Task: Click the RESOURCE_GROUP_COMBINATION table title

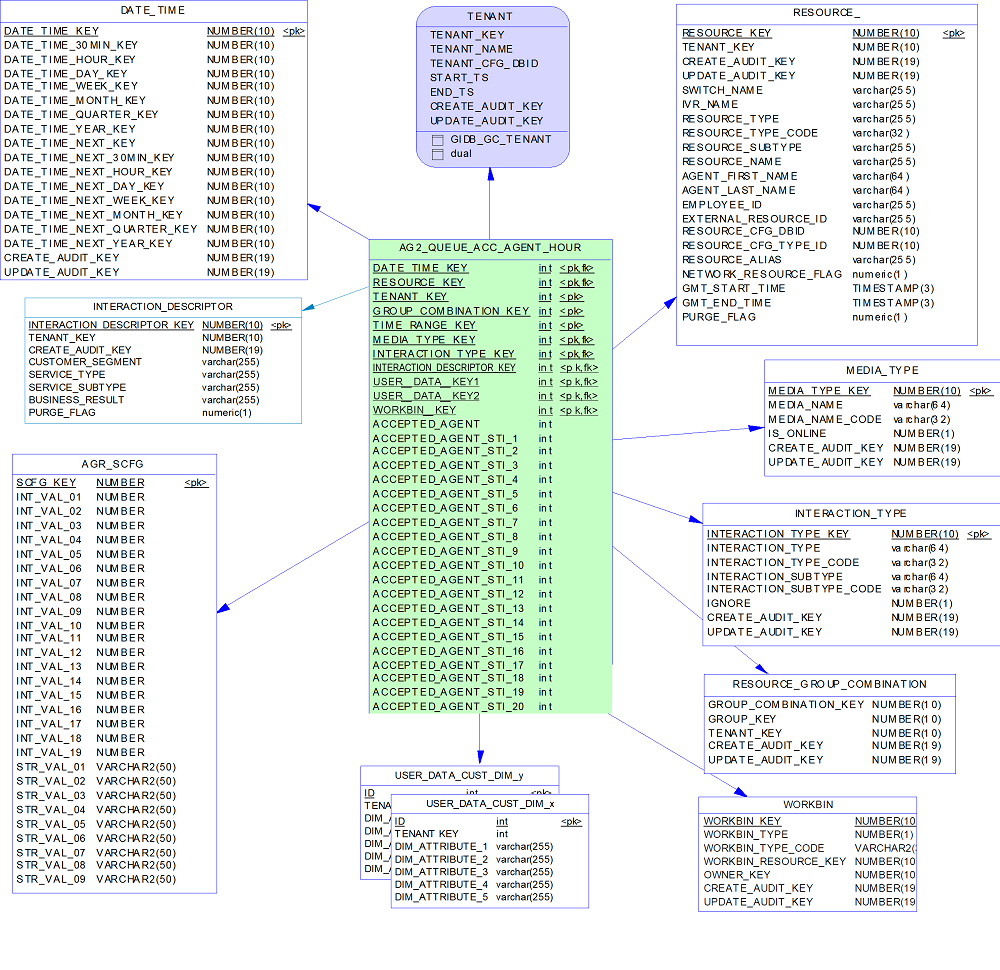Action: [x=829, y=684]
